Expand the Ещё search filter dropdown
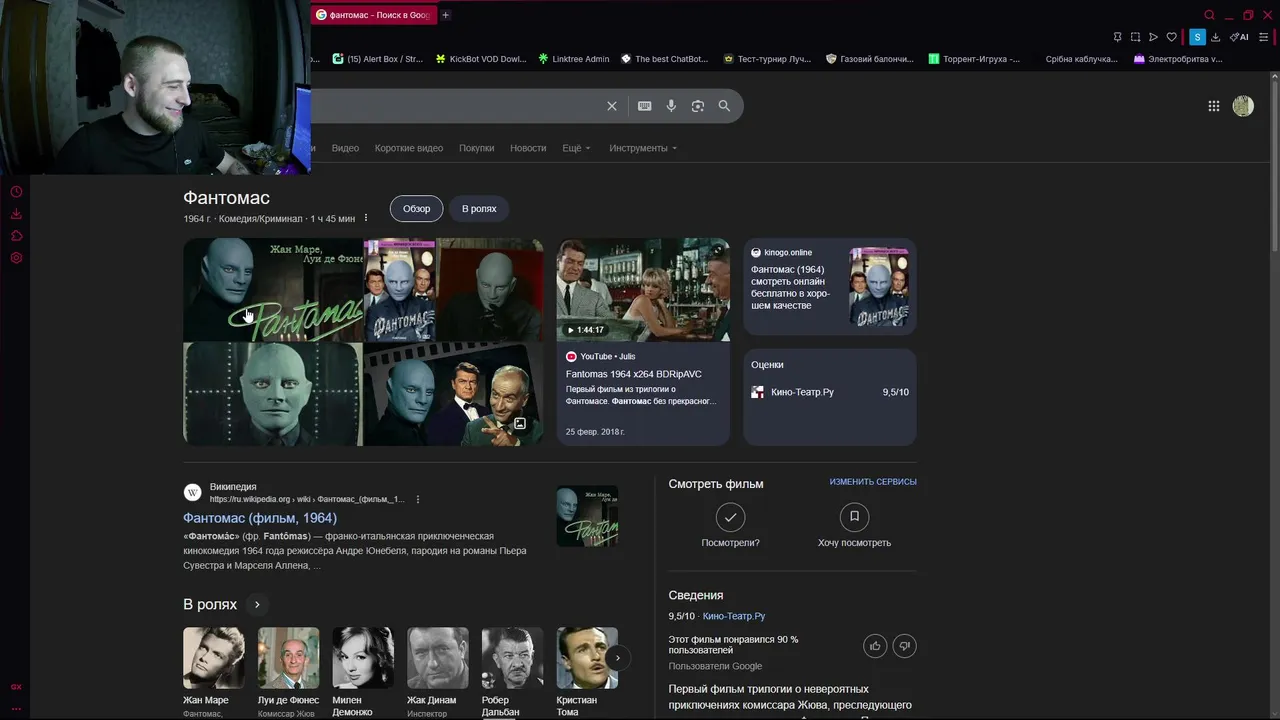1280x720 pixels. point(576,148)
